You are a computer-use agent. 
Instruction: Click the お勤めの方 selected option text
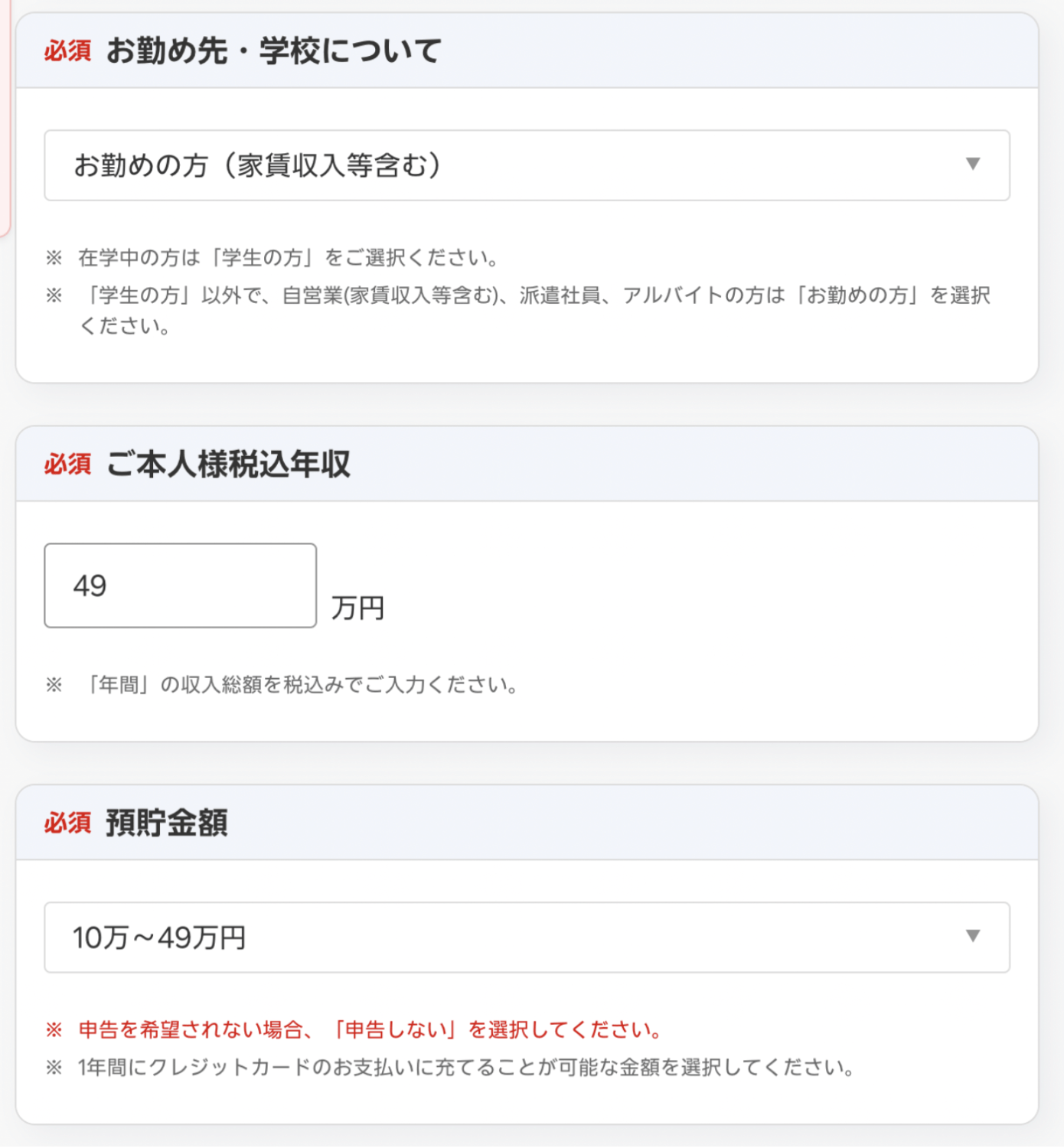point(257,165)
